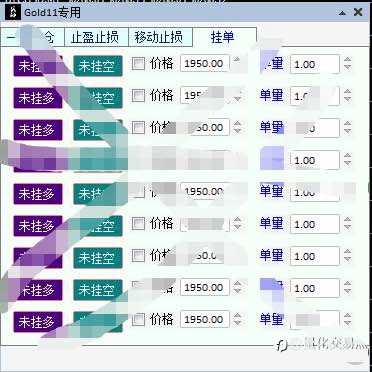Open the 移动止损 tab
Screen dimensions: 372x372
pos(160,37)
